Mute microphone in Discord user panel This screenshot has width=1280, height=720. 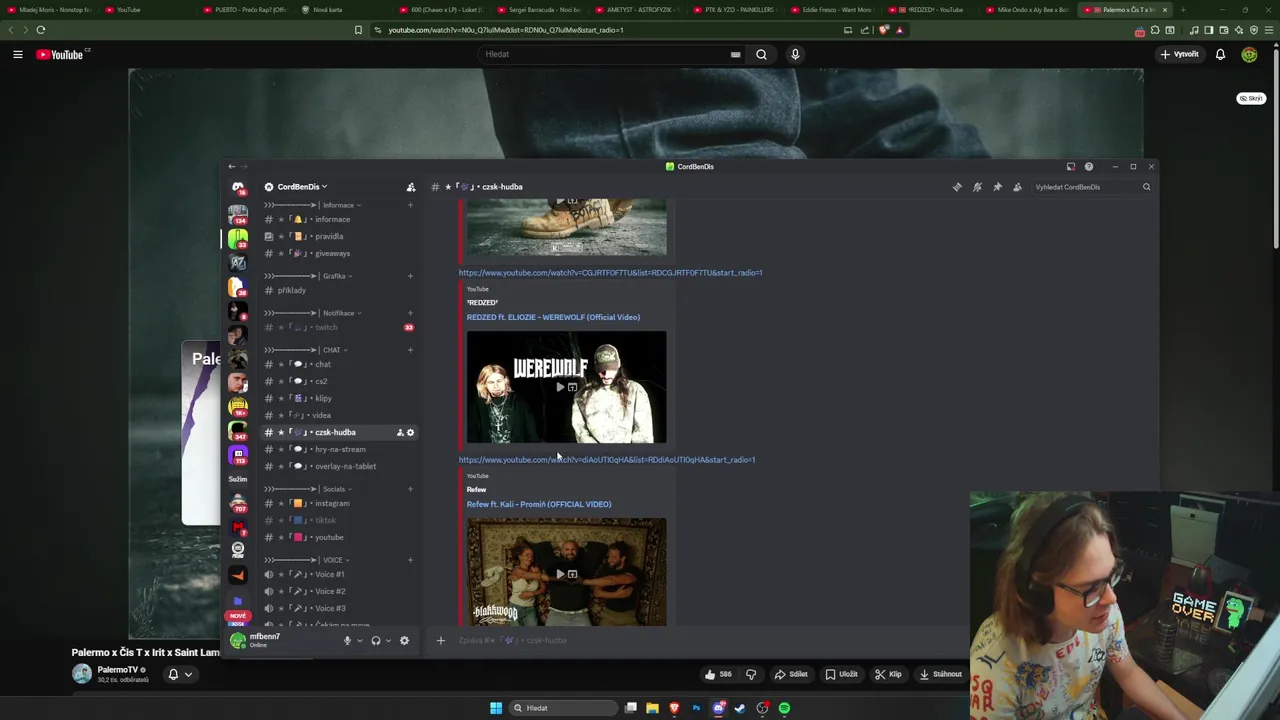[347, 641]
